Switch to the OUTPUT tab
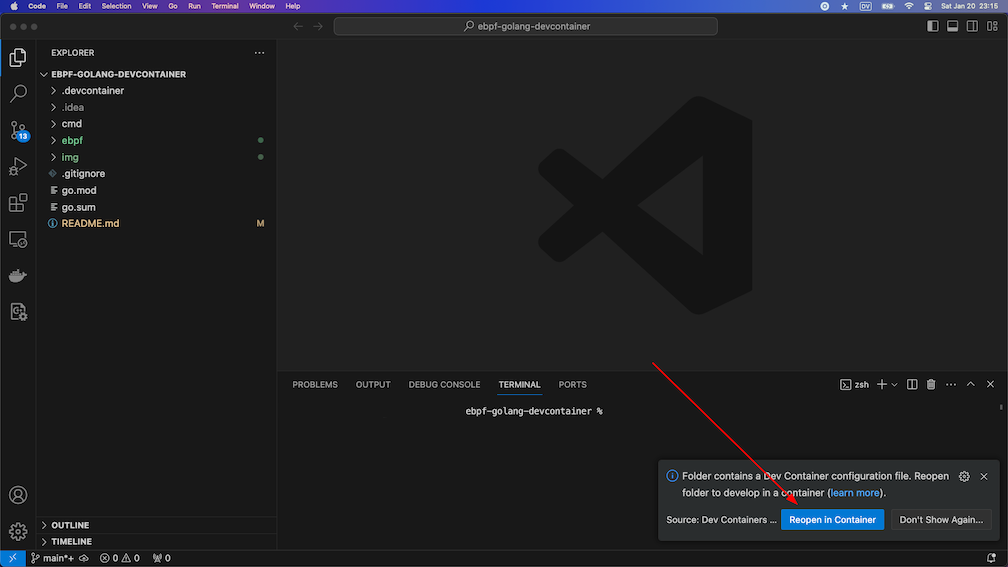Image resolution: width=1008 pixels, height=567 pixels. point(373,384)
